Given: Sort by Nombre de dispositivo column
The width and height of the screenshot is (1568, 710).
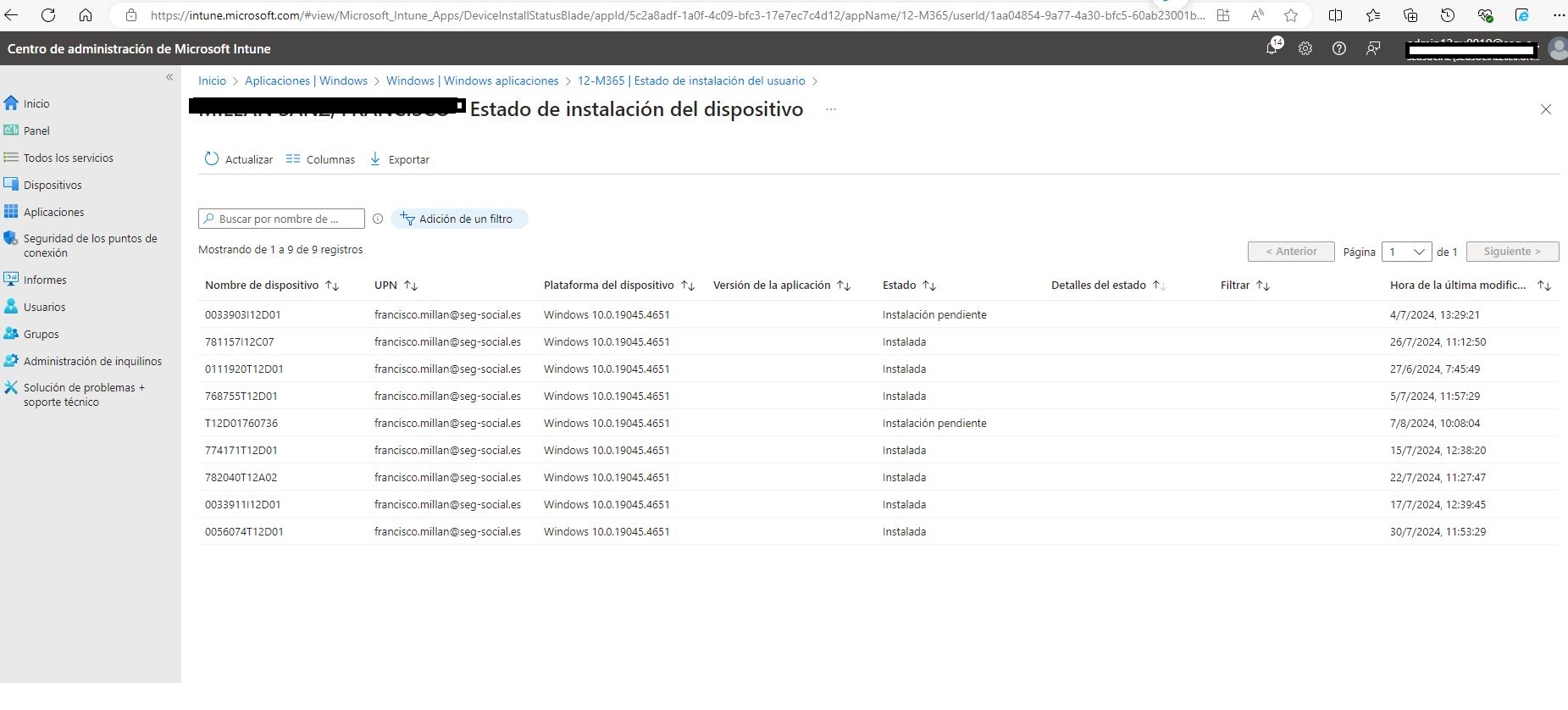Looking at the screenshot, I should click(272, 286).
